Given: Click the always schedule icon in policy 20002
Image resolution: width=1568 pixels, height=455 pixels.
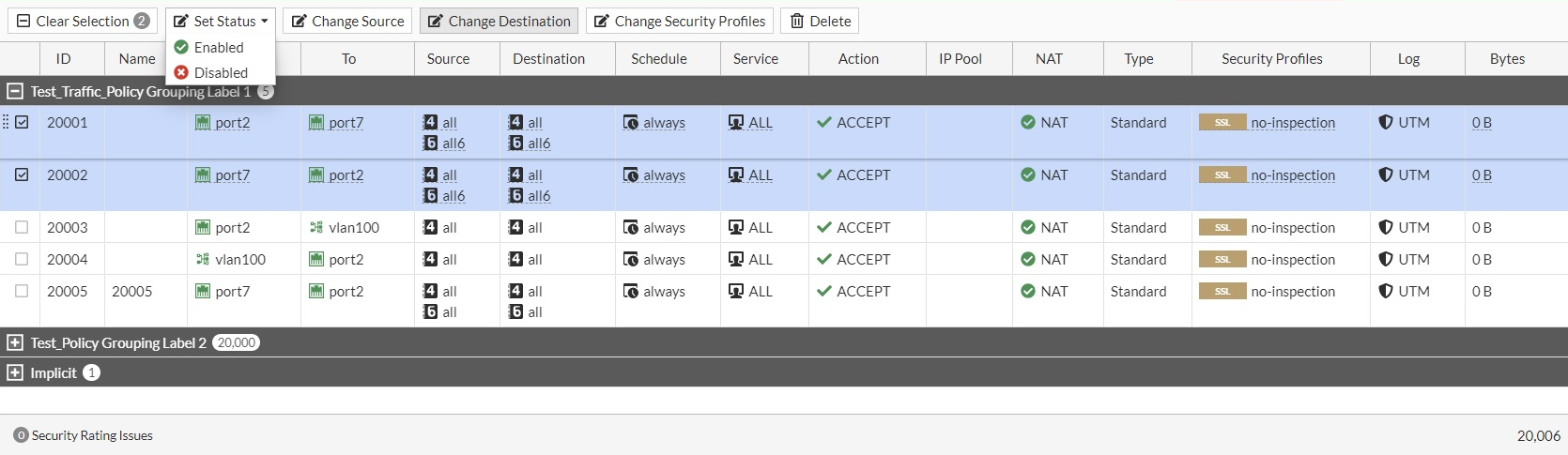Looking at the screenshot, I should (631, 175).
